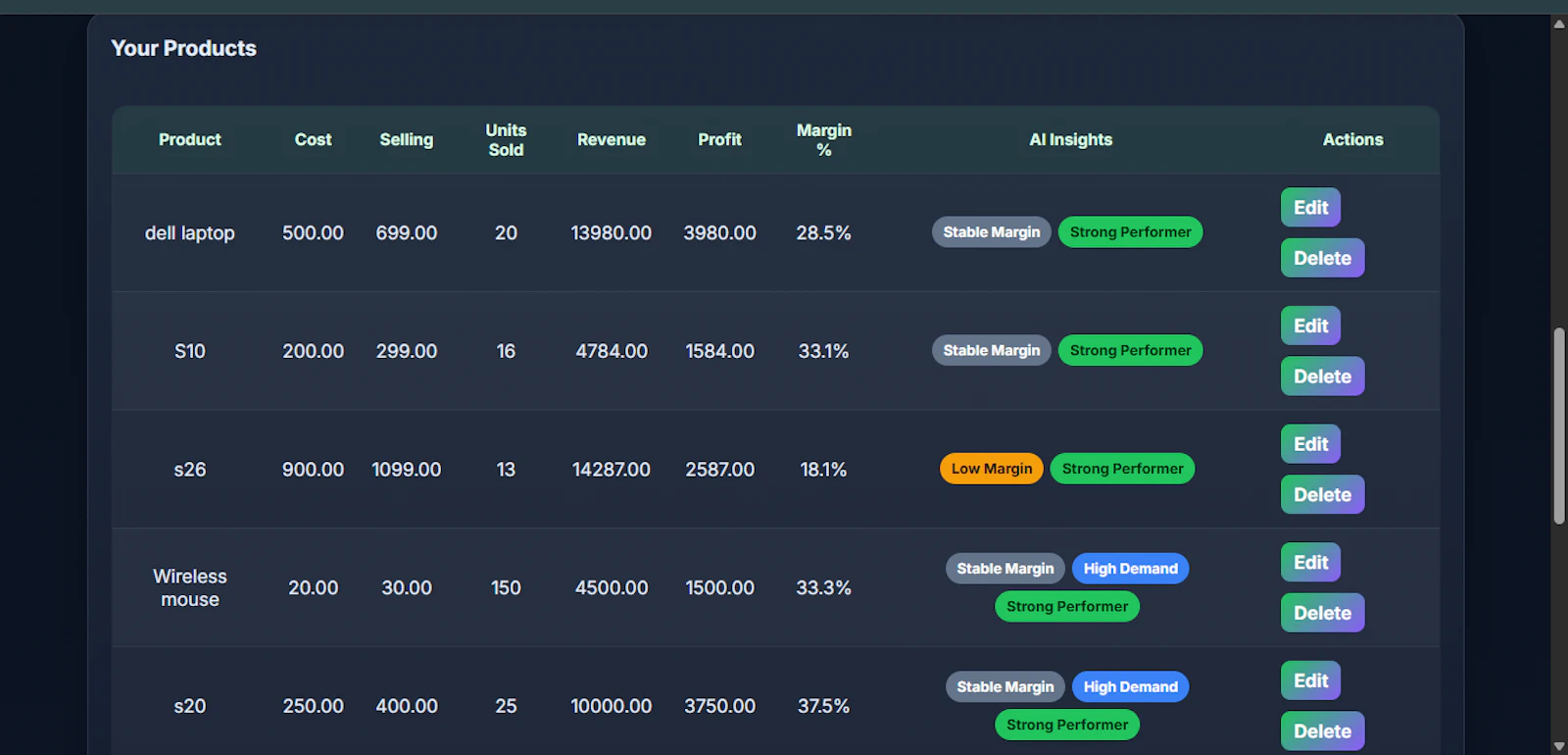
Task: Click the 699.00 selling price
Action: (407, 233)
